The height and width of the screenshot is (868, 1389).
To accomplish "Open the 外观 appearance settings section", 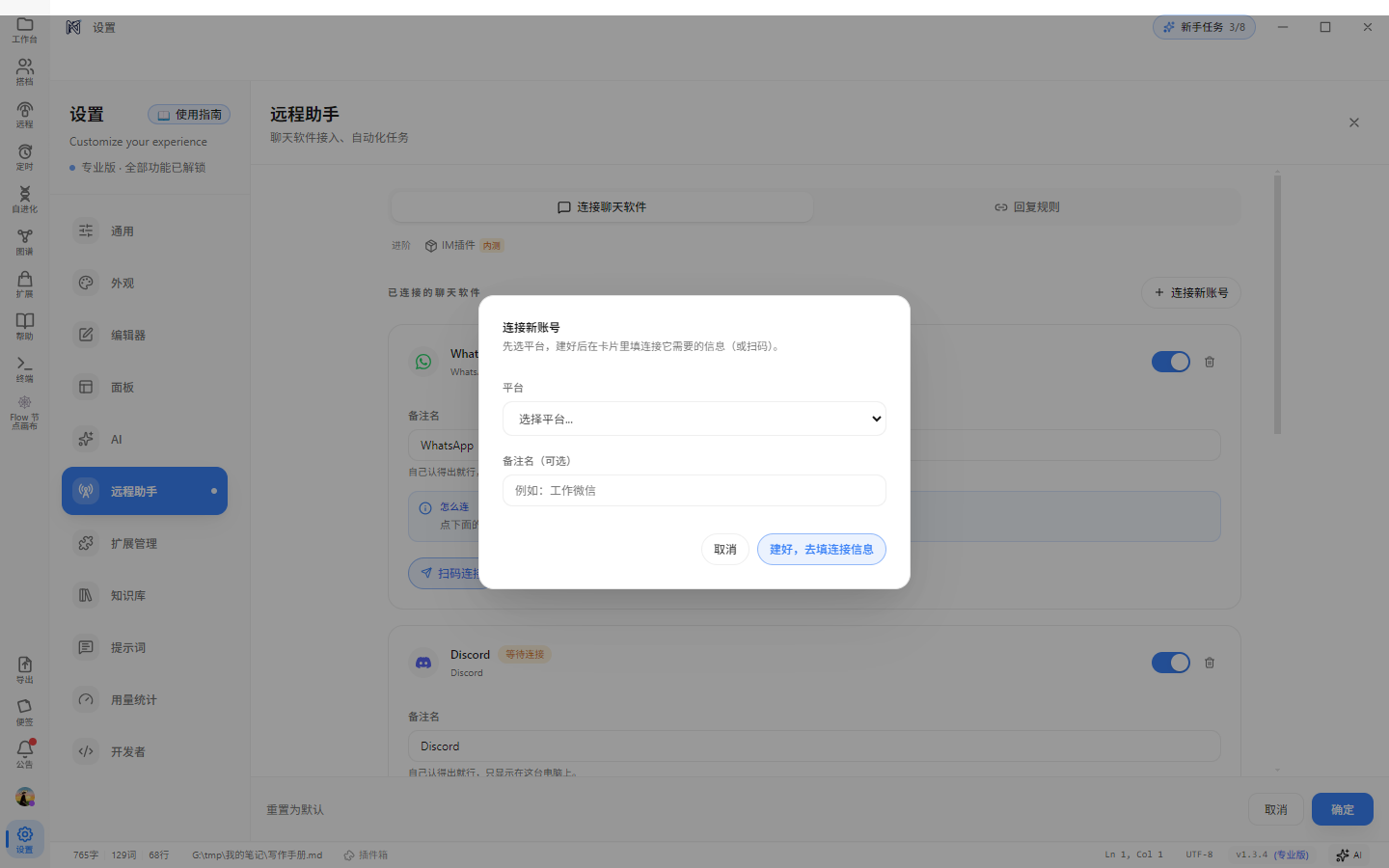I will (145, 284).
